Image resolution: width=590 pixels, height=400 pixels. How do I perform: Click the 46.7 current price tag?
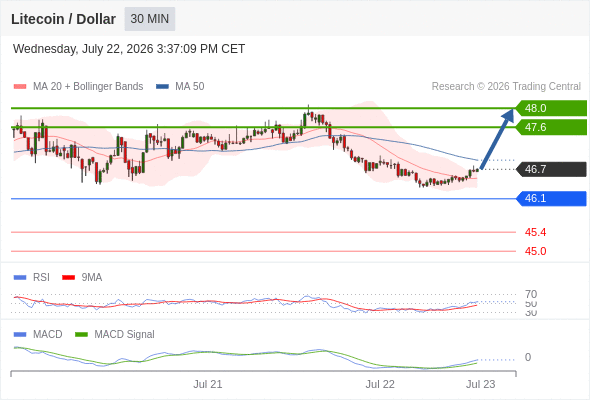click(551, 169)
